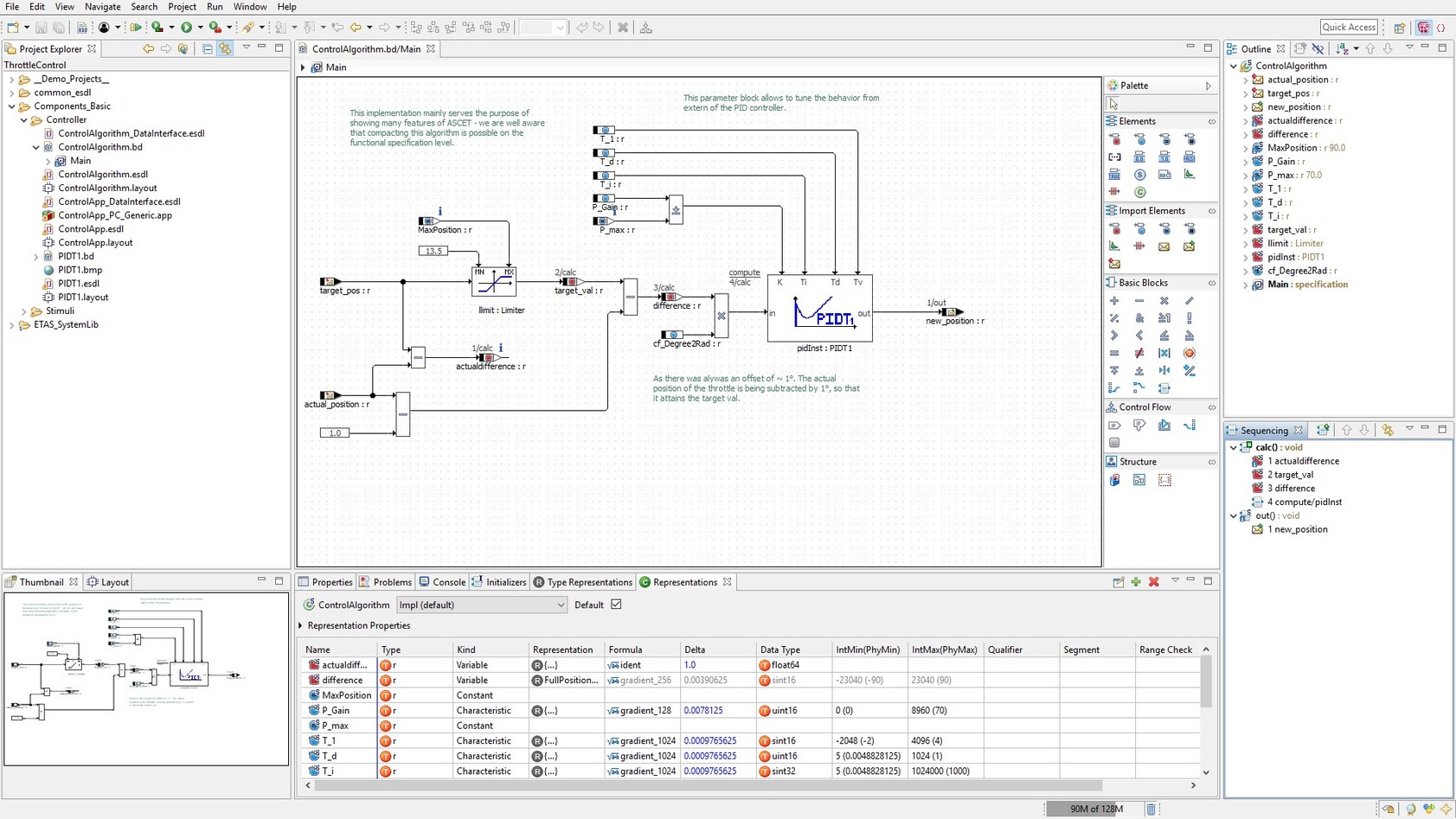Delete representation using red X icon
Image resolution: width=1456 pixels, height=819 pixels.
point(1154,582)
